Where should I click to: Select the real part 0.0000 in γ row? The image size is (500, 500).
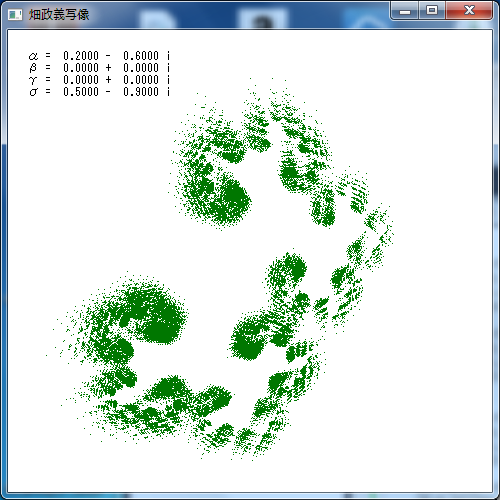[x=81, y=80]
